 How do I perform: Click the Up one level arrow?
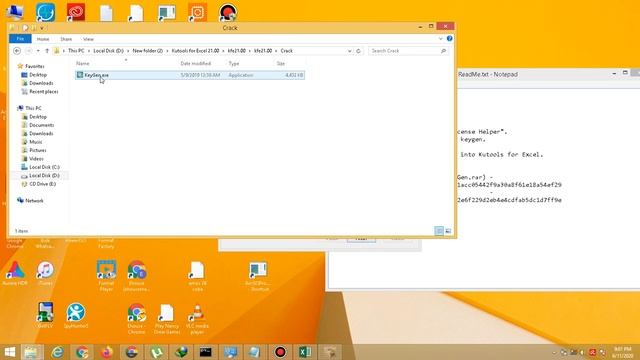click(47, 51)
